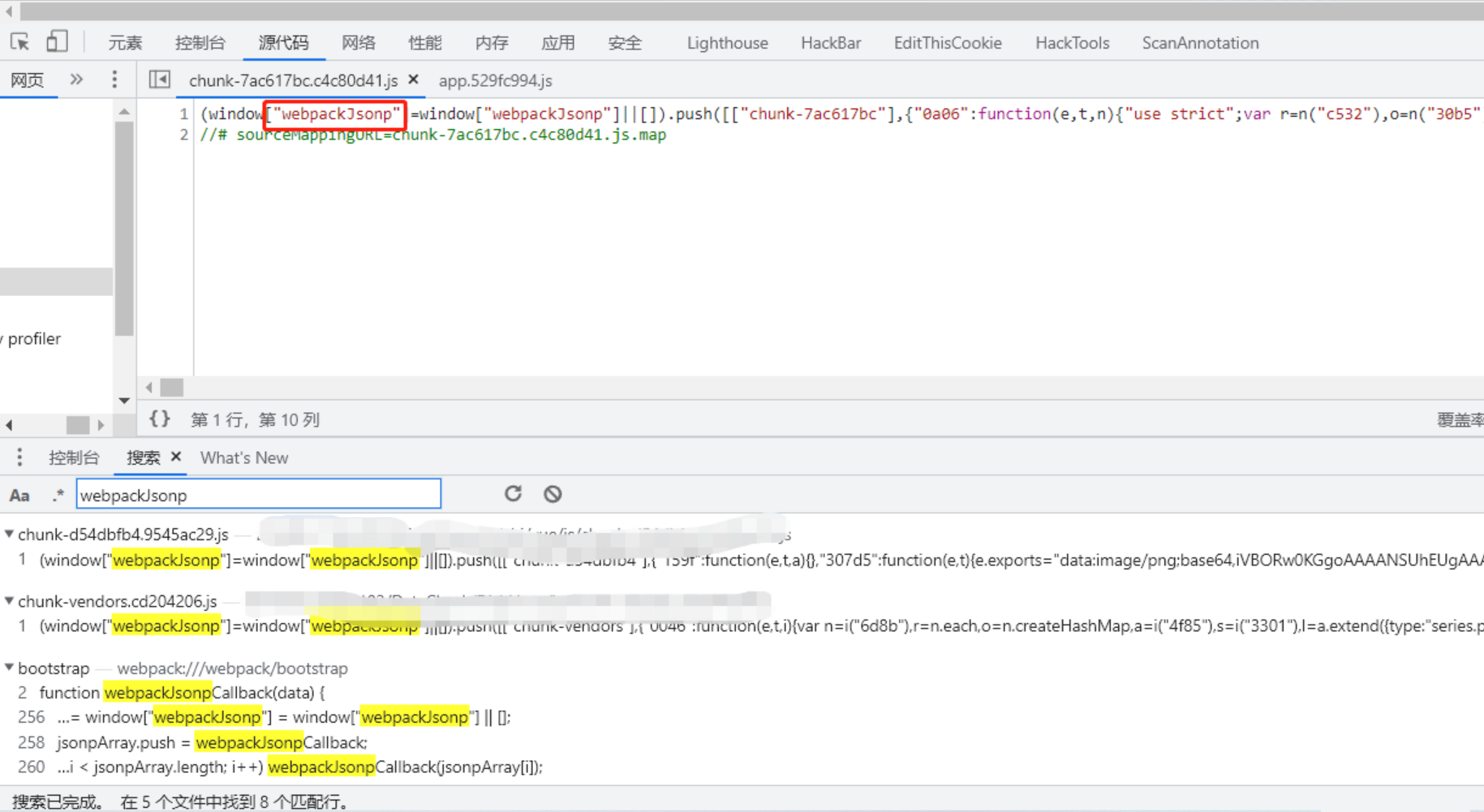Open hidden navigator tabs via the » chevron

pyautogui.click(x=75, y=79)
